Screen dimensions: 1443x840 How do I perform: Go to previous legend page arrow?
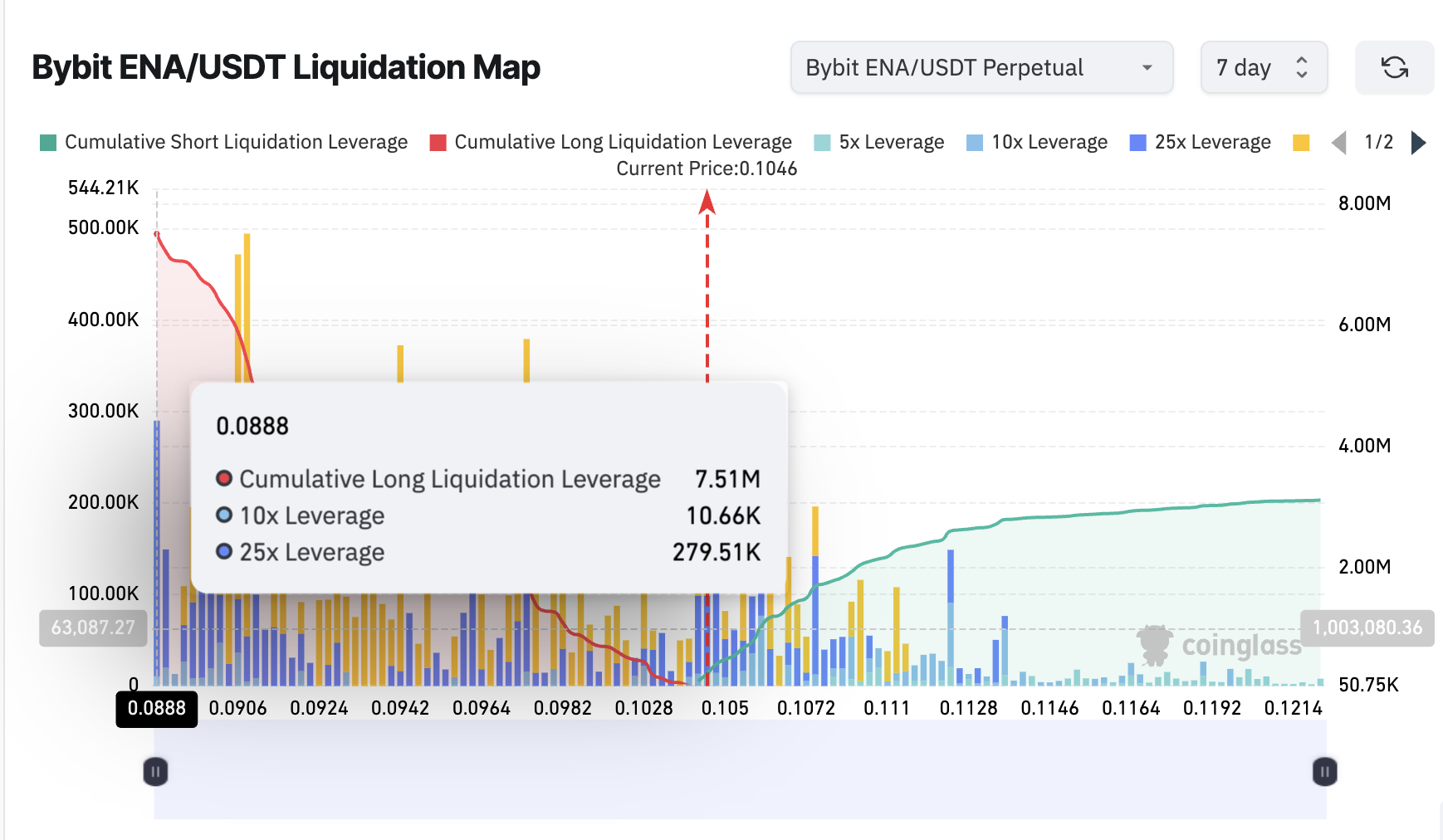[1338, 143]
